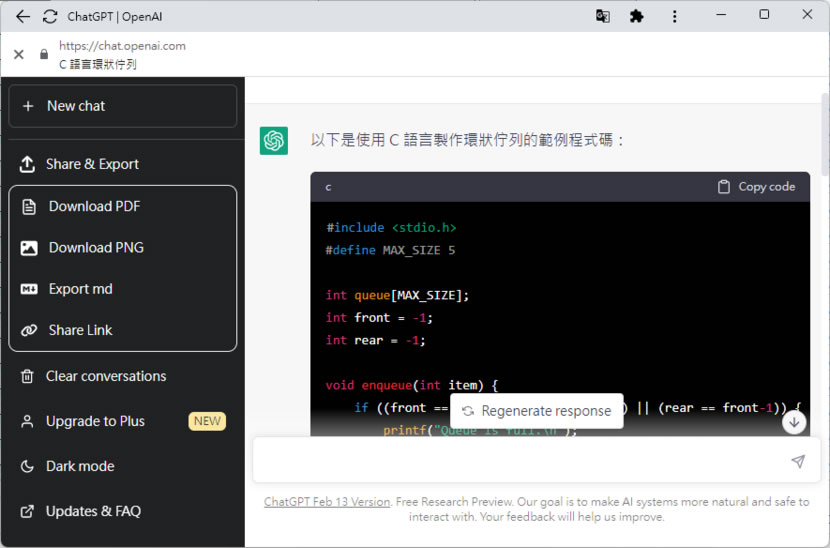Click the clipboard icon for Copy code
Image resolution: width=830 pixels, height=548 pixels.
pyautogui.click(x=724, y=187)
